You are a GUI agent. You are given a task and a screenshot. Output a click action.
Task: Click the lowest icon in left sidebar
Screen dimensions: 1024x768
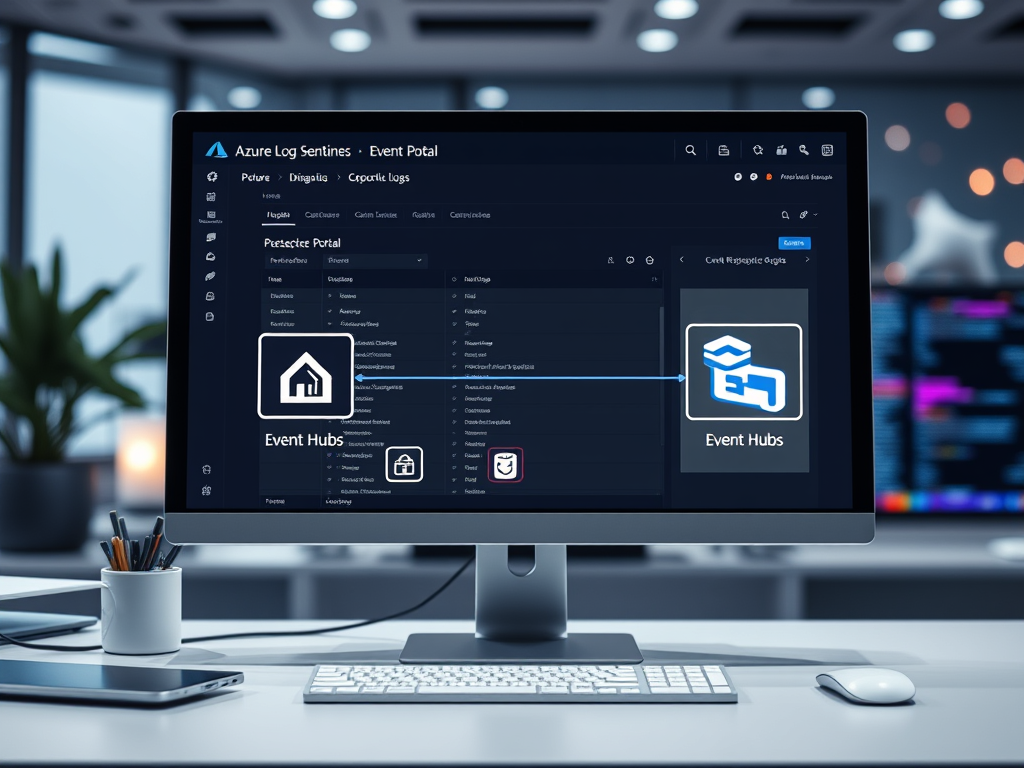click(206, 491)
